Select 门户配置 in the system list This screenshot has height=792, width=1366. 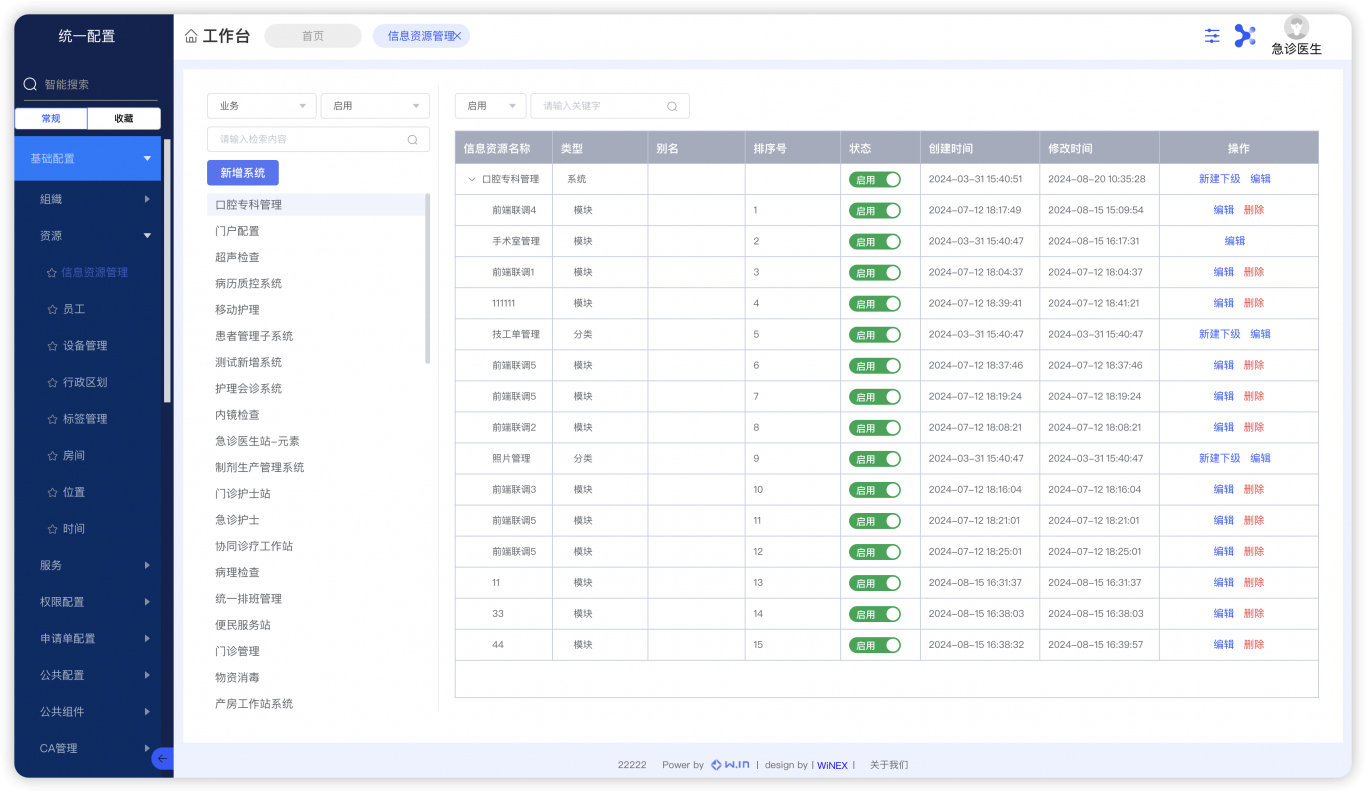237,231
